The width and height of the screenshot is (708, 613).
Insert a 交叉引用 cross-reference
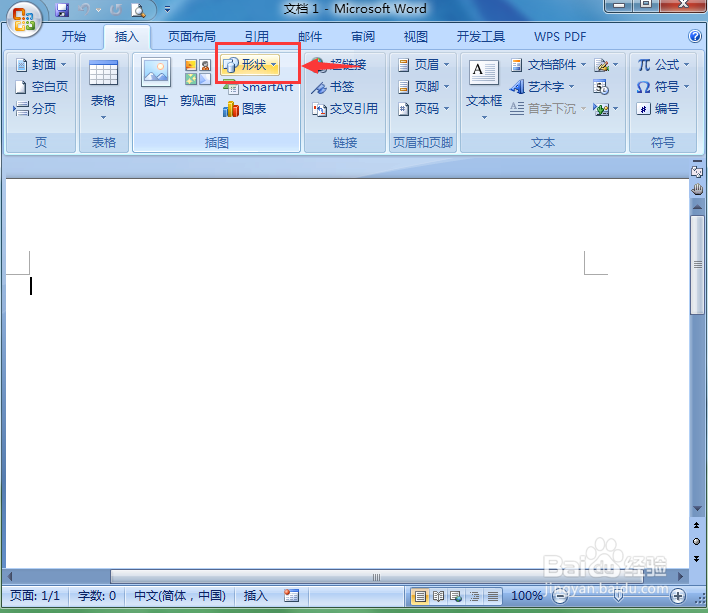tap(345, 109)
